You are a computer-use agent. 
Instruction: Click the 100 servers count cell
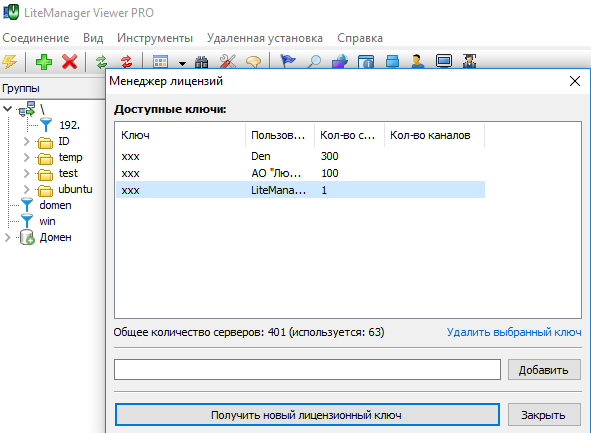coord(329,173)
